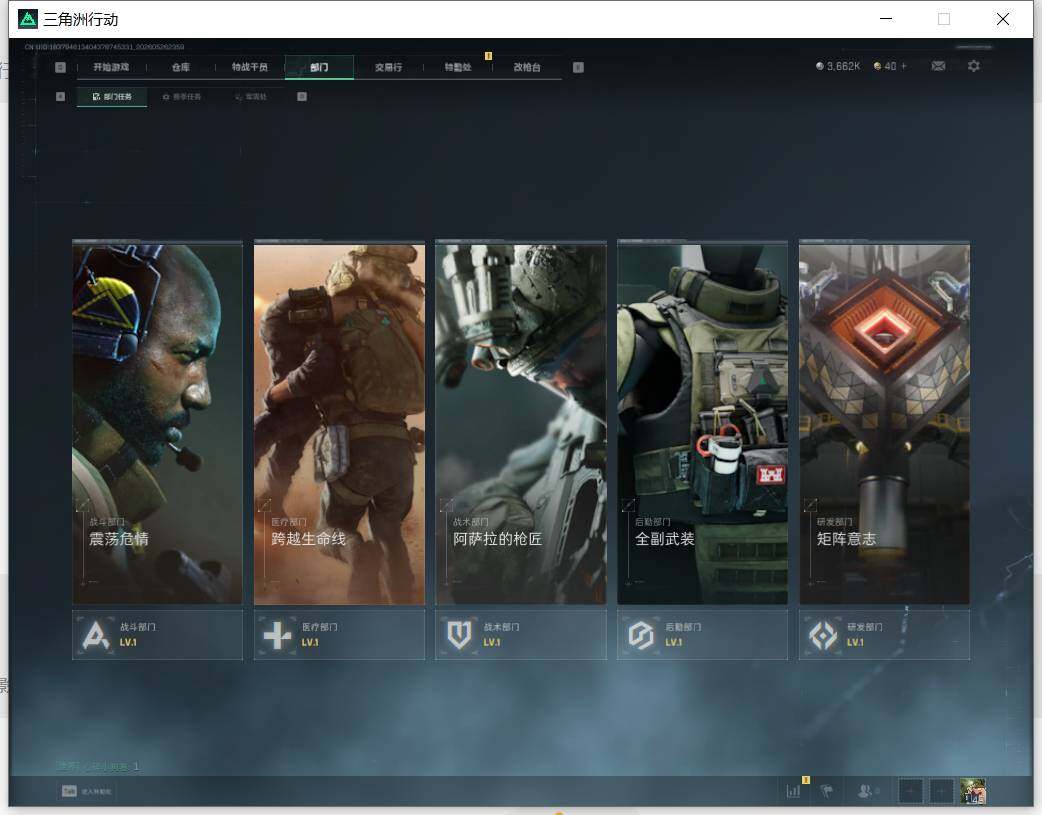
Task: Click the expand arrow on 震荡危情 card
Action: click(x=83, y=505)
